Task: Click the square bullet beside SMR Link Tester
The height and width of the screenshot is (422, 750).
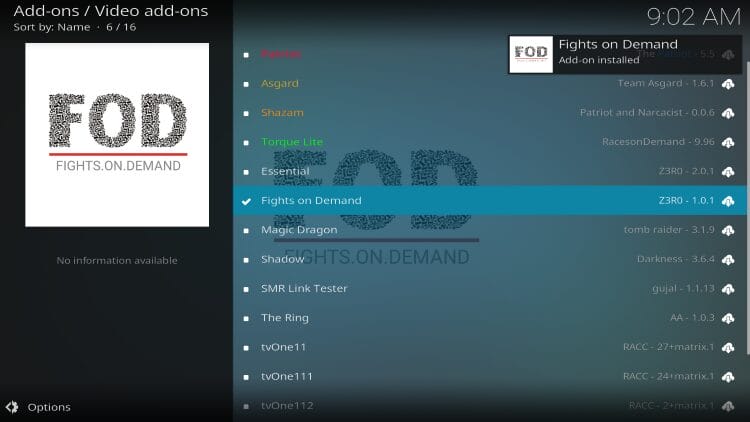Action: [246, 289]
